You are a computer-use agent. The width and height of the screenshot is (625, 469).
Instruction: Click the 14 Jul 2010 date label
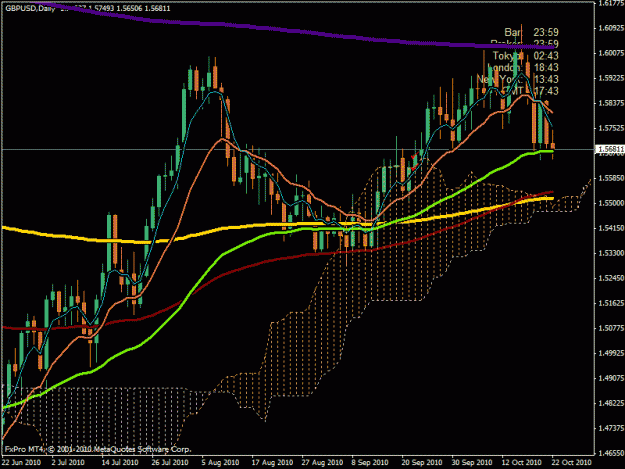120,462
